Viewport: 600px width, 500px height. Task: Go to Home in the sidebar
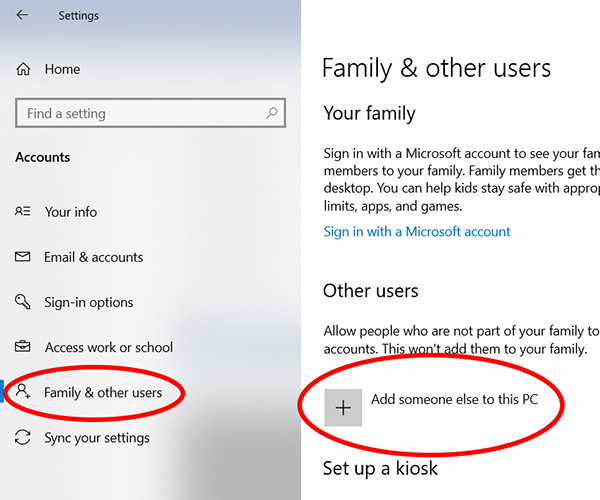click(62, 69)
